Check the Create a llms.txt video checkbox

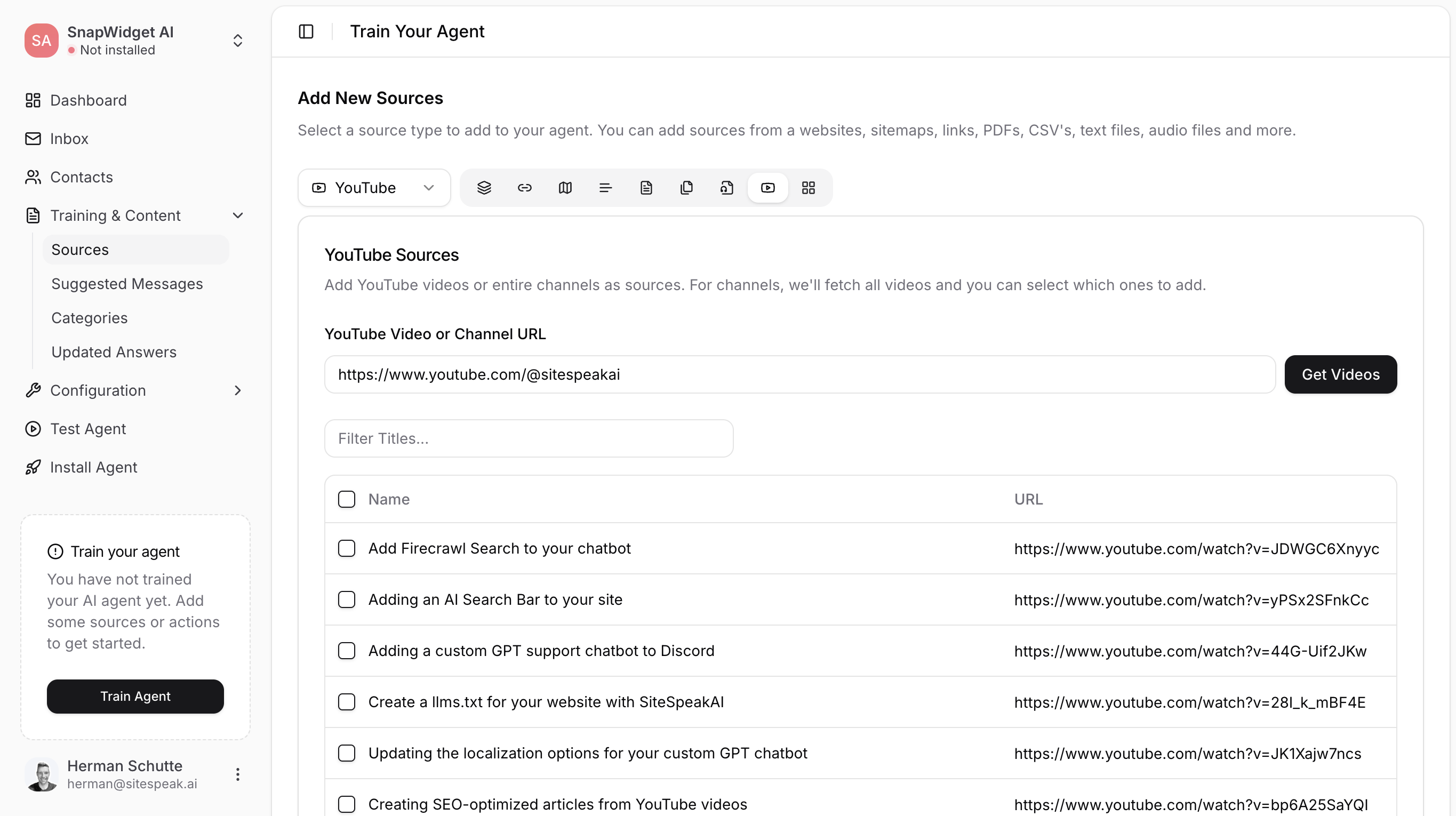[x=347, y=702]
